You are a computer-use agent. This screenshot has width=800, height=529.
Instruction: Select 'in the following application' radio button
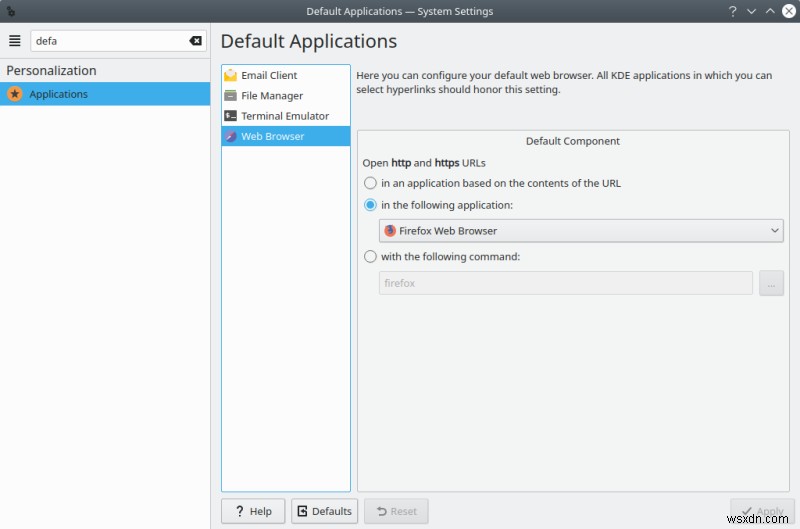tap(370, 205)
